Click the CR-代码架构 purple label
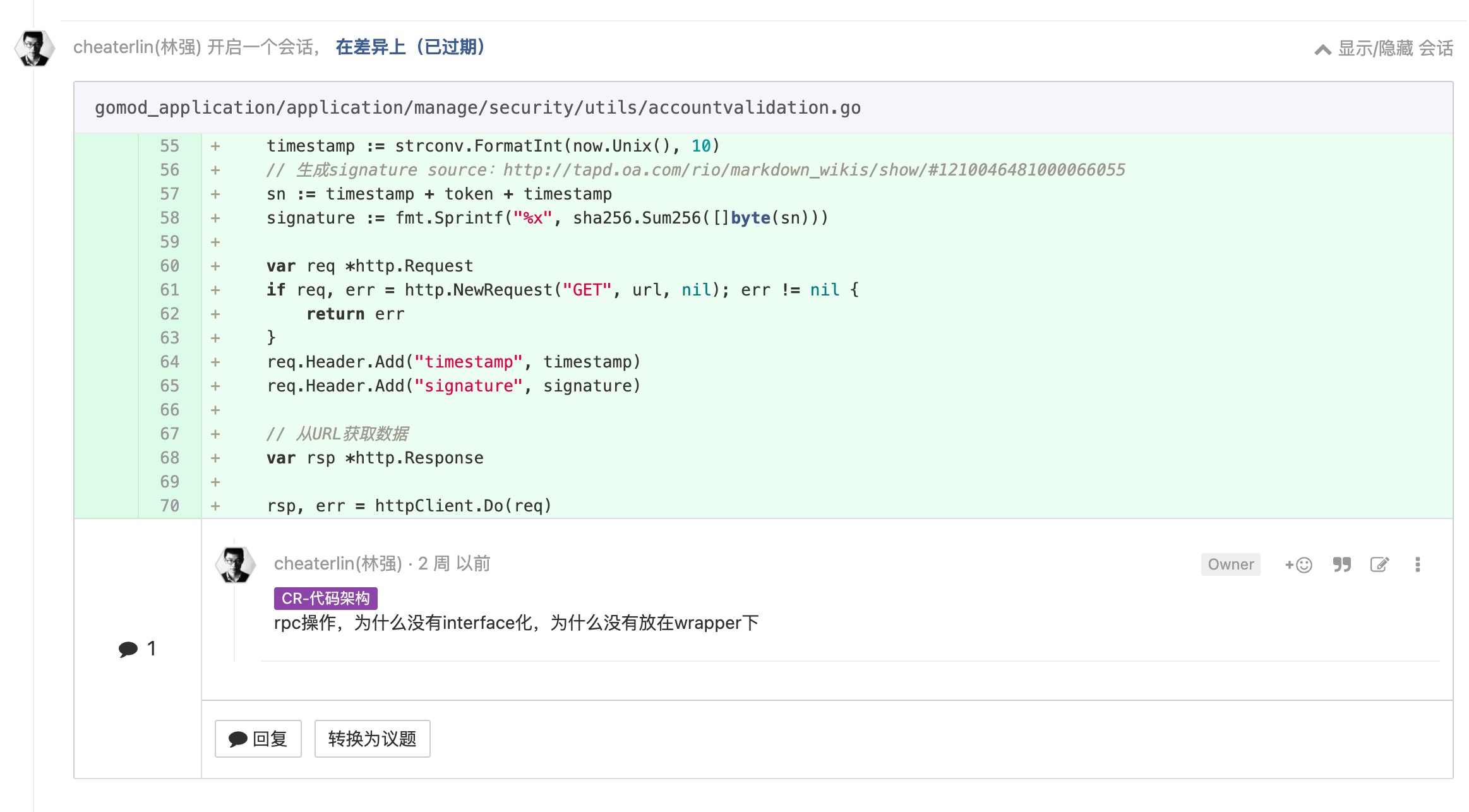 click(x=325, y=599)
